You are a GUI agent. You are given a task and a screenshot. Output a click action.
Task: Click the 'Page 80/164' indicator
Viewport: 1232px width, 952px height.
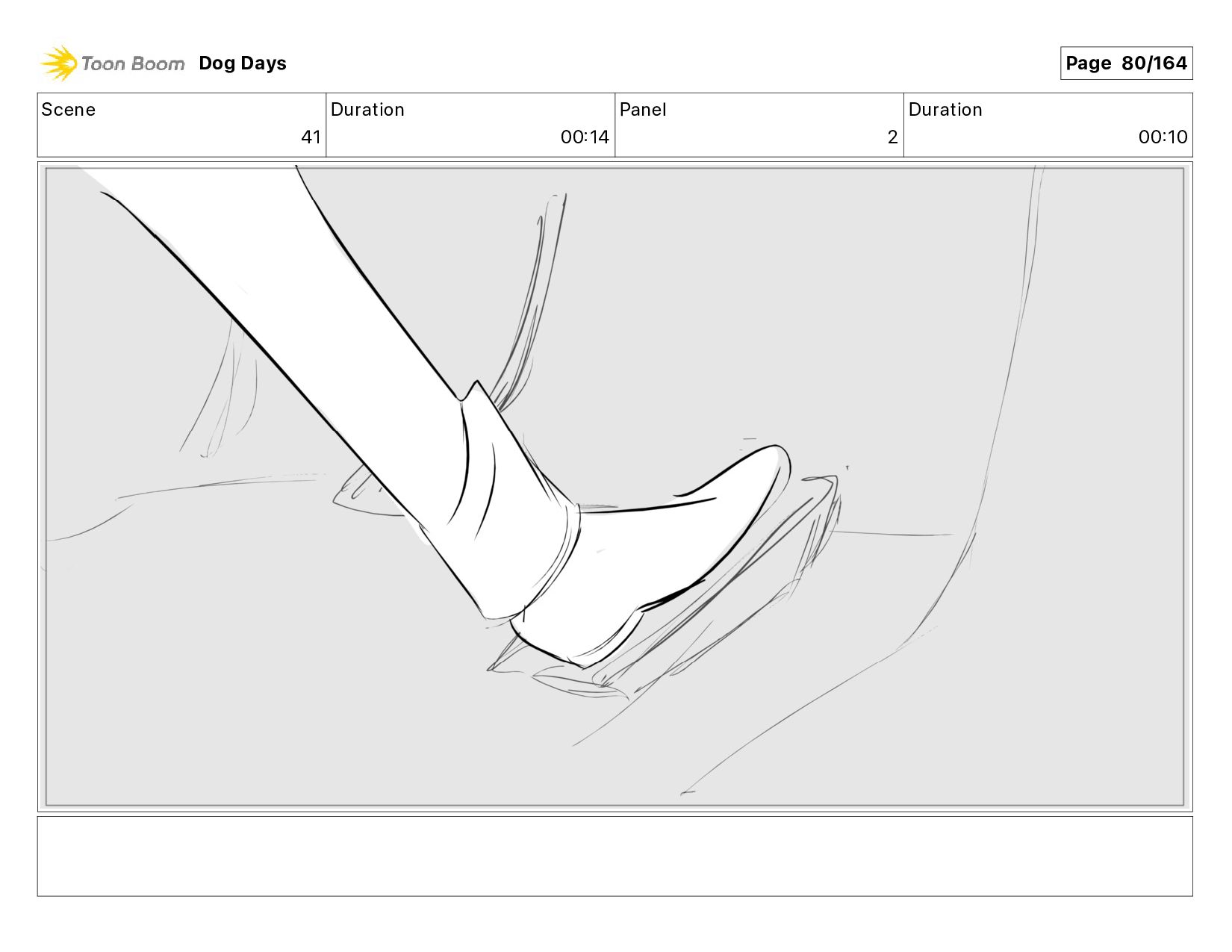(1126, 63)
